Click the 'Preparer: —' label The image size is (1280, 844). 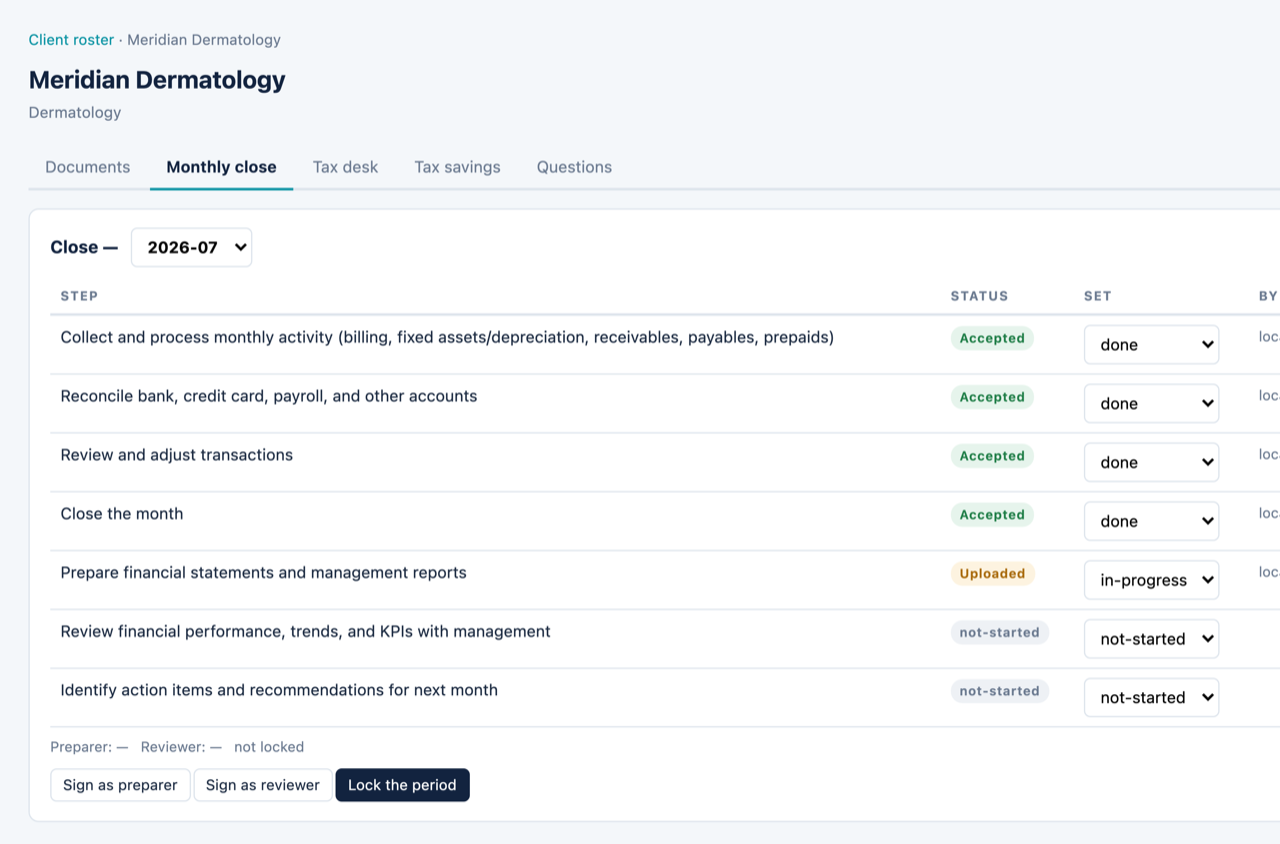pos(89,747)
